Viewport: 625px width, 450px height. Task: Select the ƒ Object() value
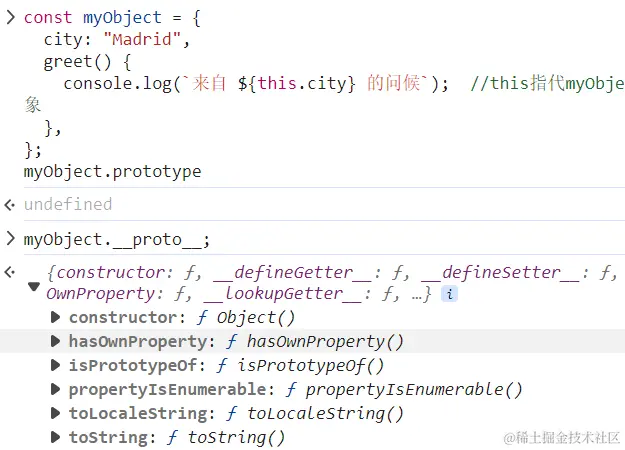tap(246, 318)
